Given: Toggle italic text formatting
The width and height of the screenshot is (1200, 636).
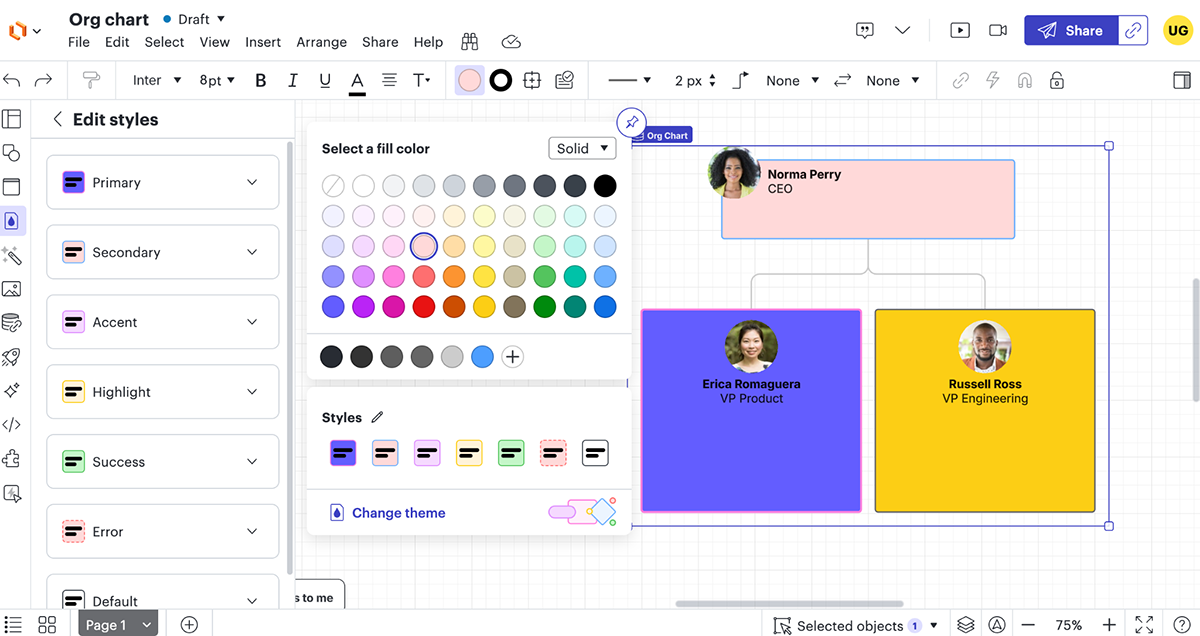Looking at the screenshot, I should (x=293, y=81).
